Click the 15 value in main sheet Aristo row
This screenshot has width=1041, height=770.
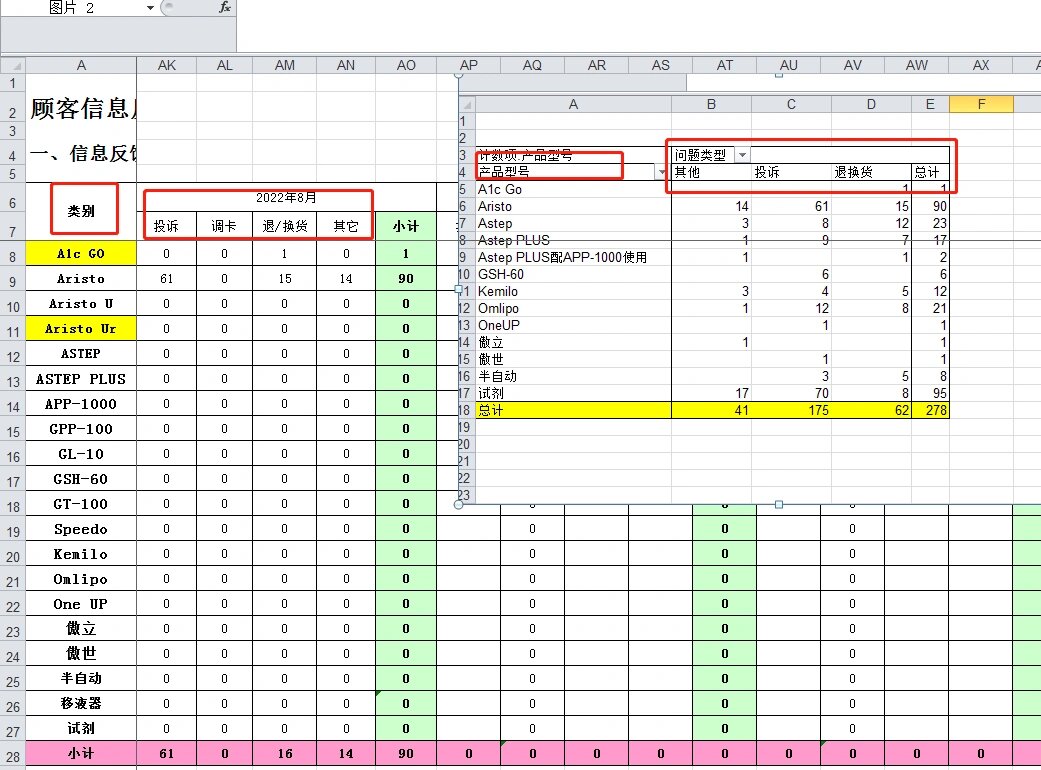(285, 279)
